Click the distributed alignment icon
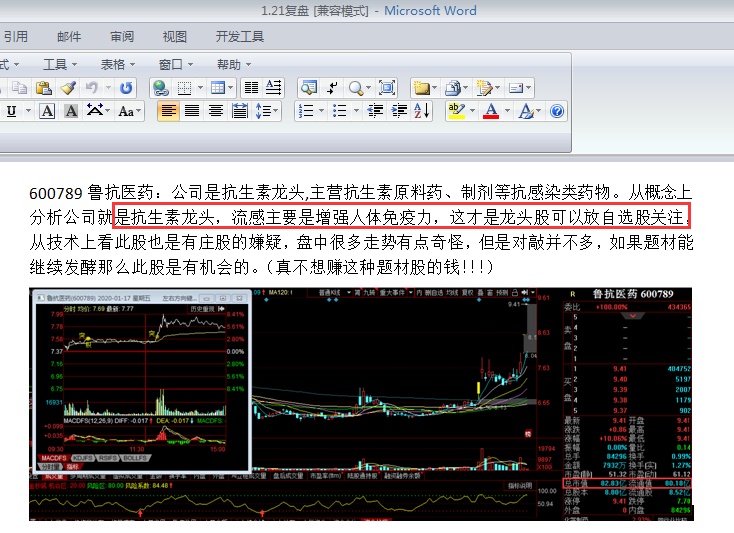The image size is (734, 533). 240,111
